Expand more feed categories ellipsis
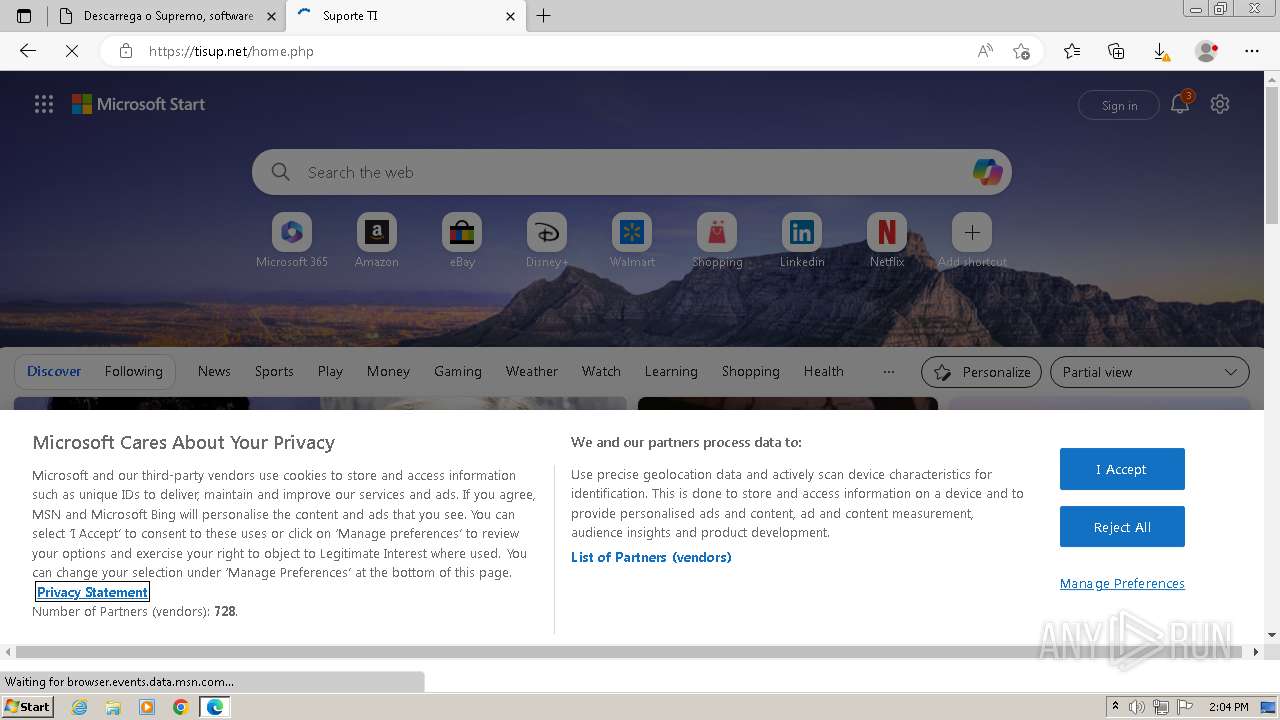Viewport: 1280px width, 720px height. tap(888, 372)
